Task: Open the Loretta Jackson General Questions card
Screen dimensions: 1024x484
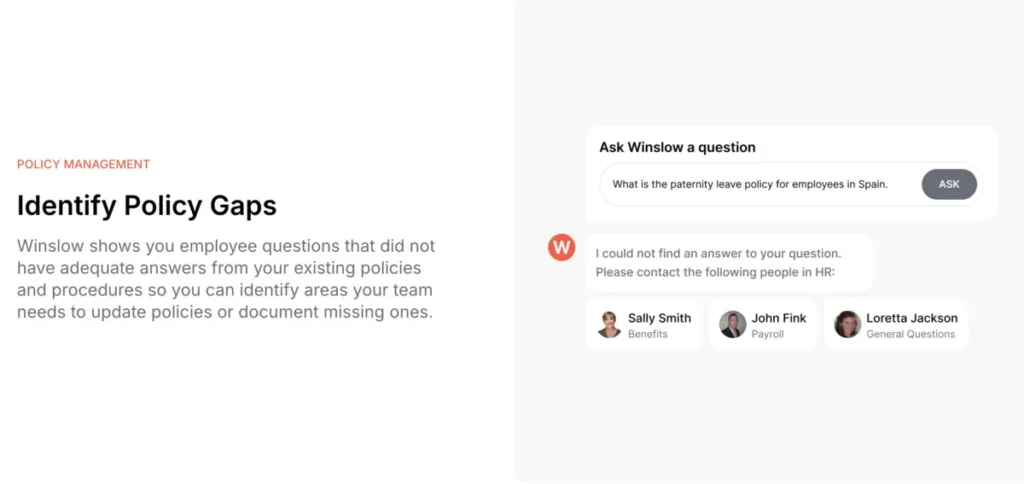Action: (x=896, y=325)
